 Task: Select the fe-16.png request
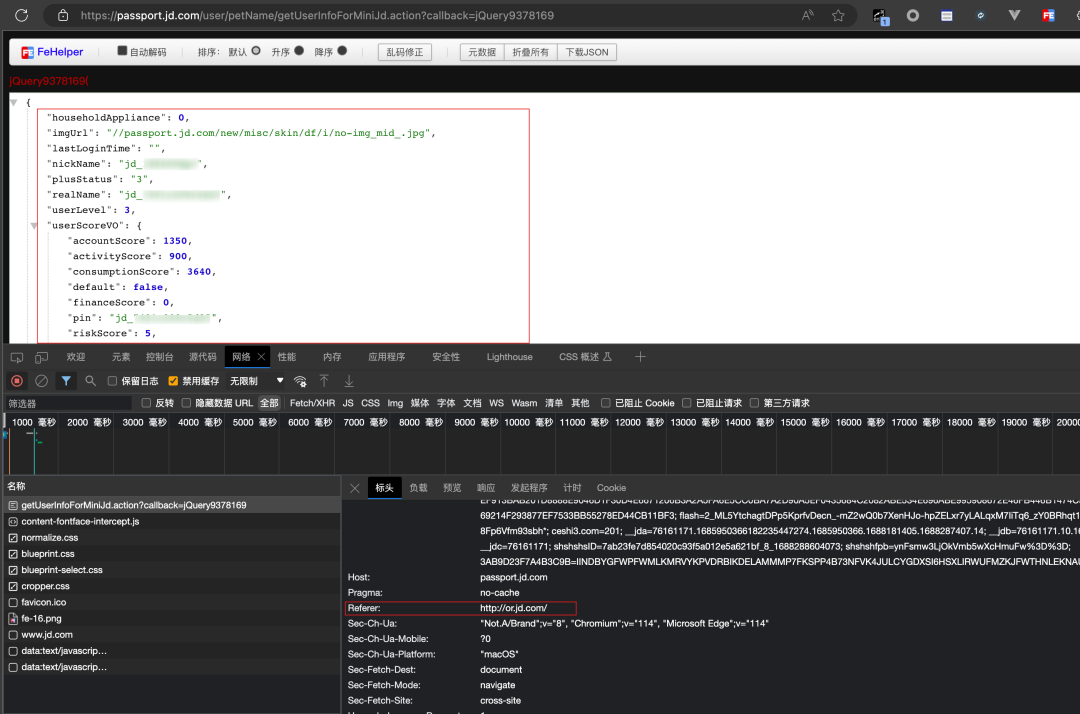(x=172, y=618)
